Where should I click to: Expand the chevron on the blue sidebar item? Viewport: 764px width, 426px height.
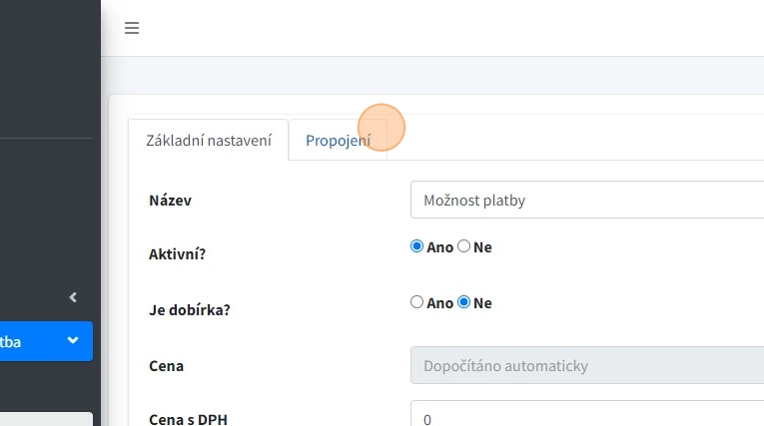pyautogui.click(x=73, y=341)
